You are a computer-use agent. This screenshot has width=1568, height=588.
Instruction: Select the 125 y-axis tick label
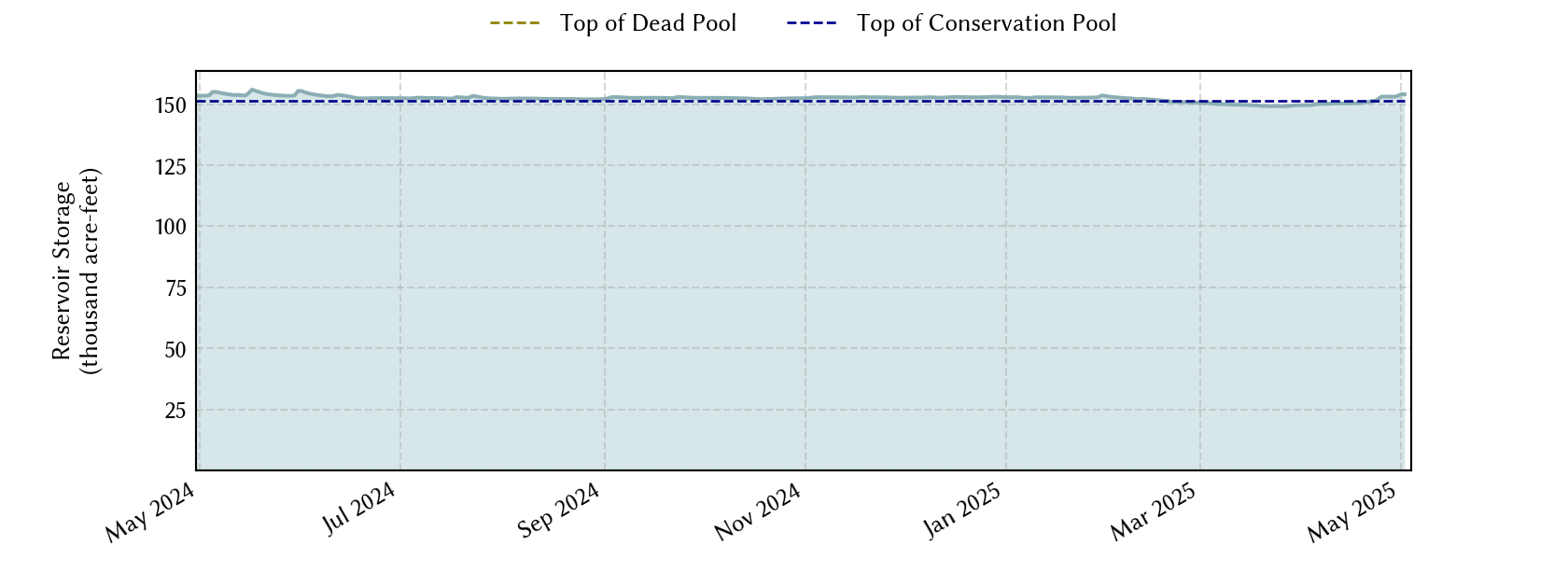click(x=171, y=167)
